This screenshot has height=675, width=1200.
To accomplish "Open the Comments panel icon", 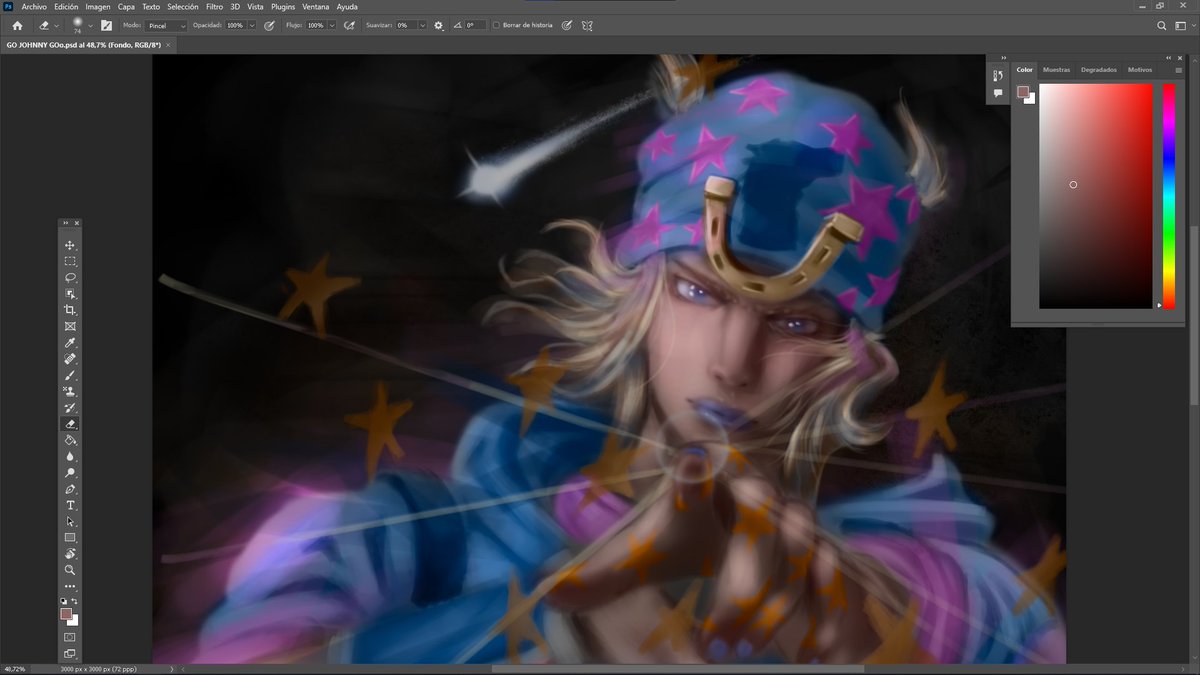I will pyautogui.click(x=997, y=93).
